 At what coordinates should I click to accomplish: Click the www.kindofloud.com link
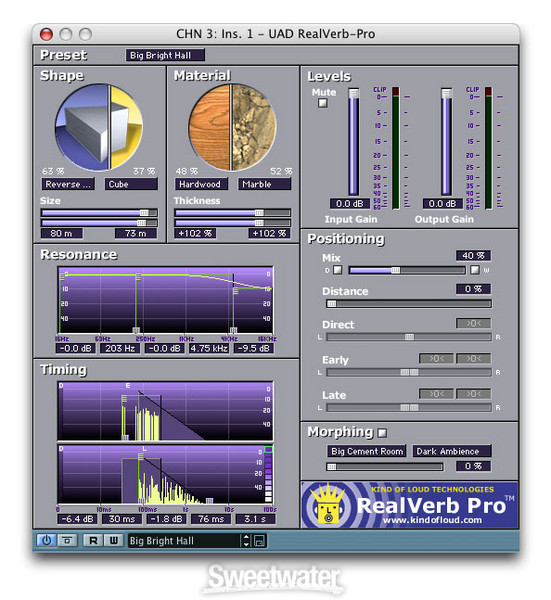[432, 520]
